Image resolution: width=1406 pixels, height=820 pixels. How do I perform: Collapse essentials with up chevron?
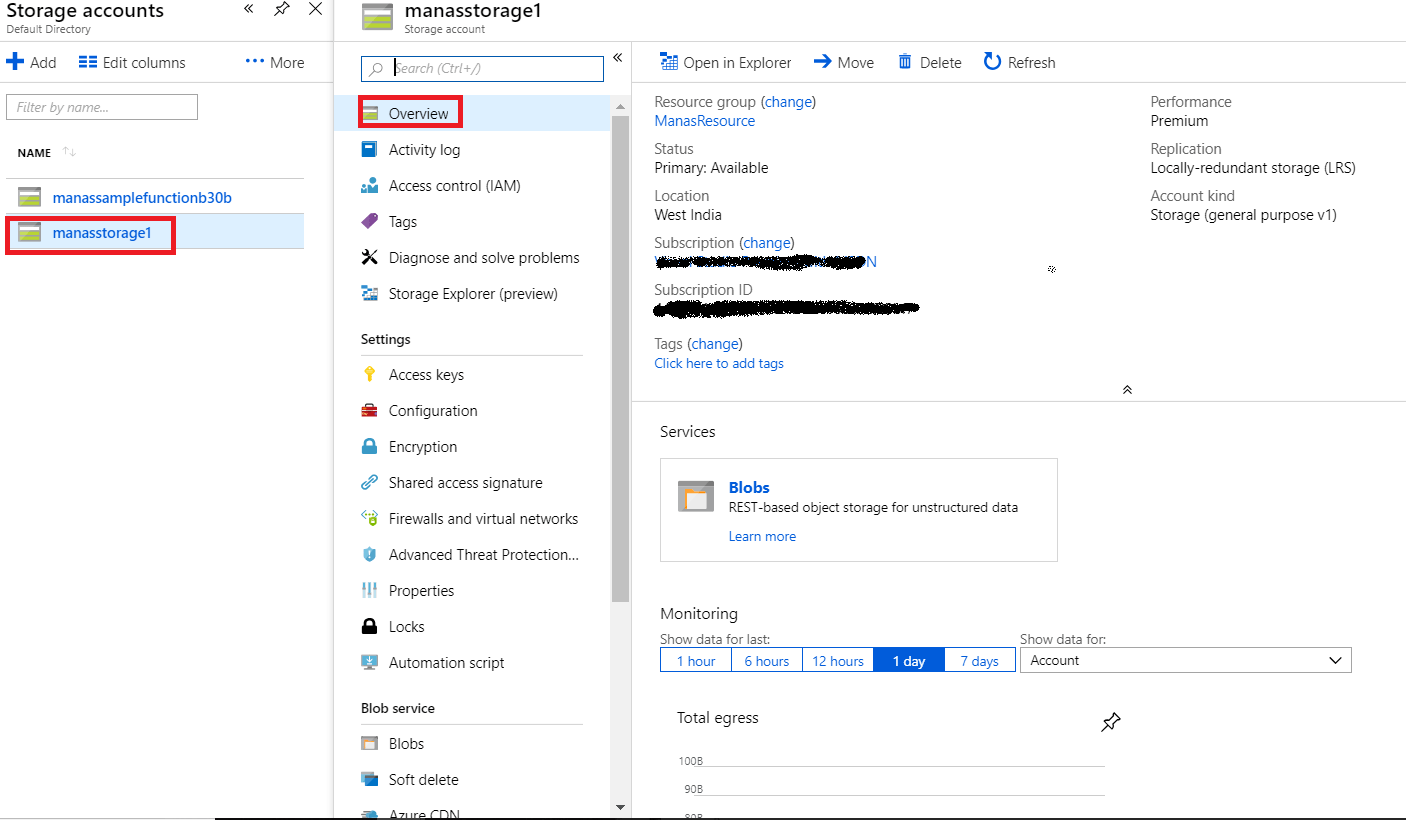point(1127,390)
